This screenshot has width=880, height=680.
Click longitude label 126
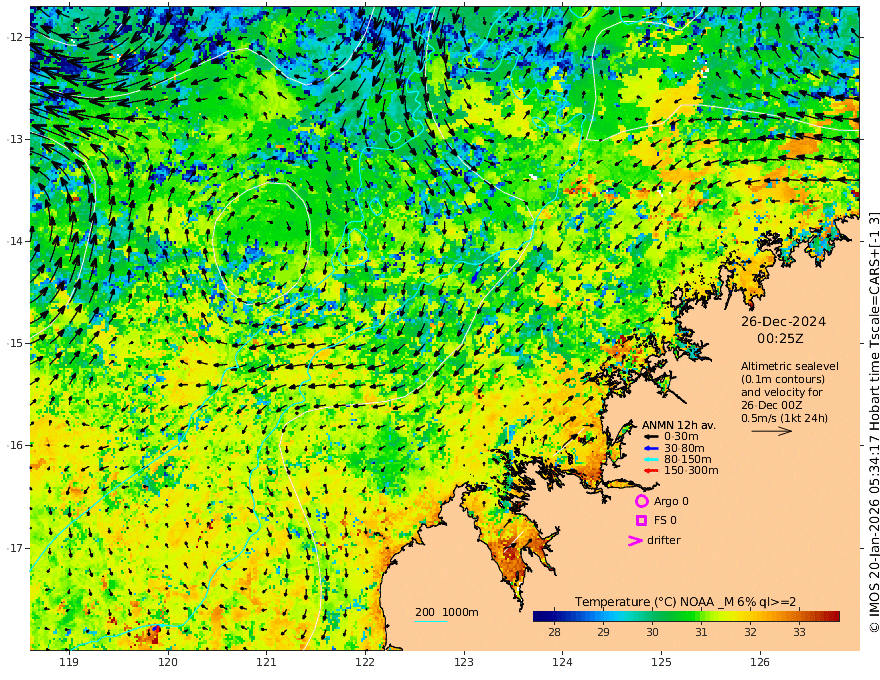[x=760, y=663]
